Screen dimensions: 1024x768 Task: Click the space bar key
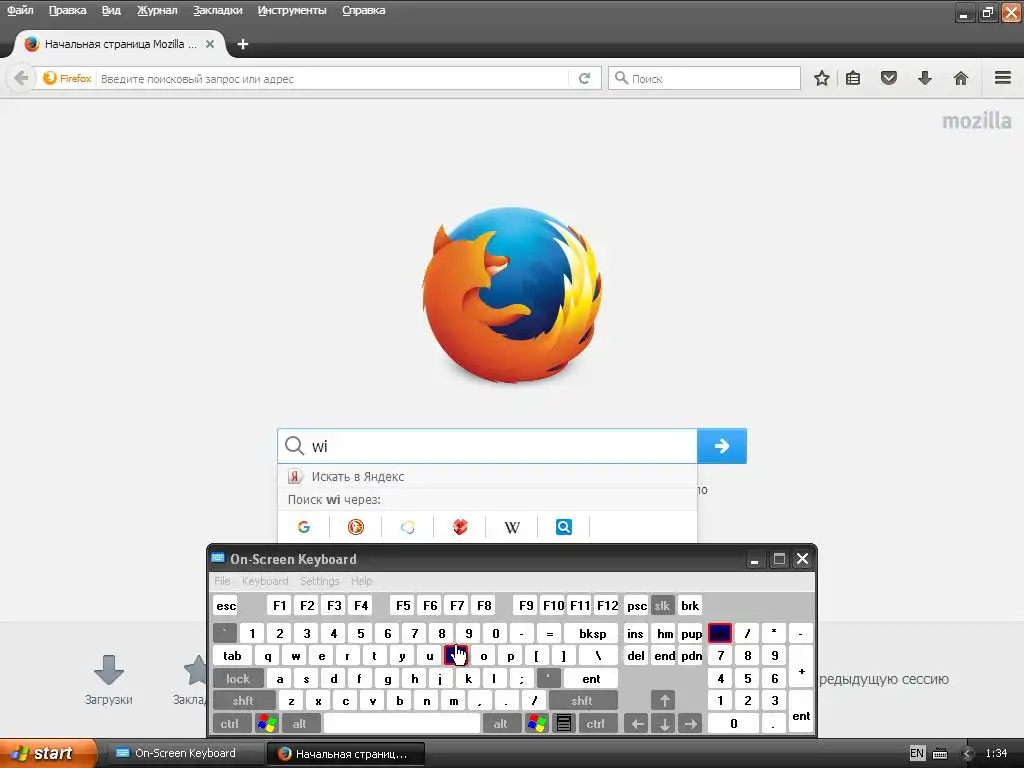(402, 724)
